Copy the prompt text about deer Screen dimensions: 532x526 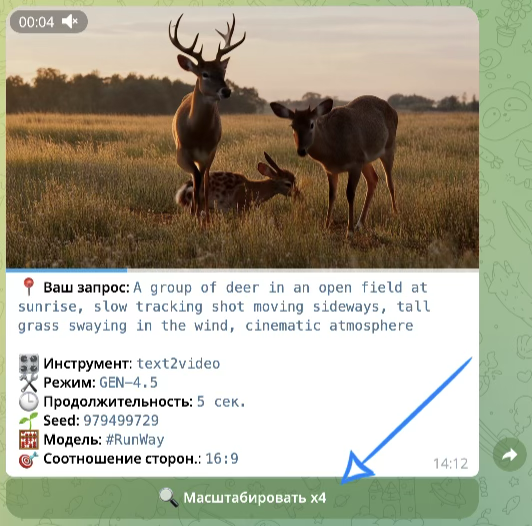224,307
